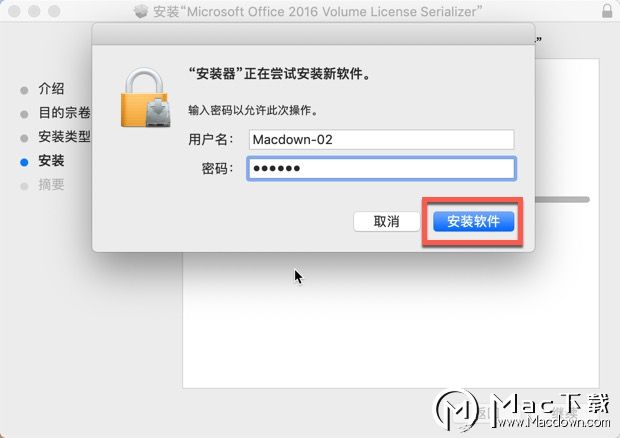Click the installer package icon beside the window title
This screenshot has height=438, width=620.
coord(141,11)
